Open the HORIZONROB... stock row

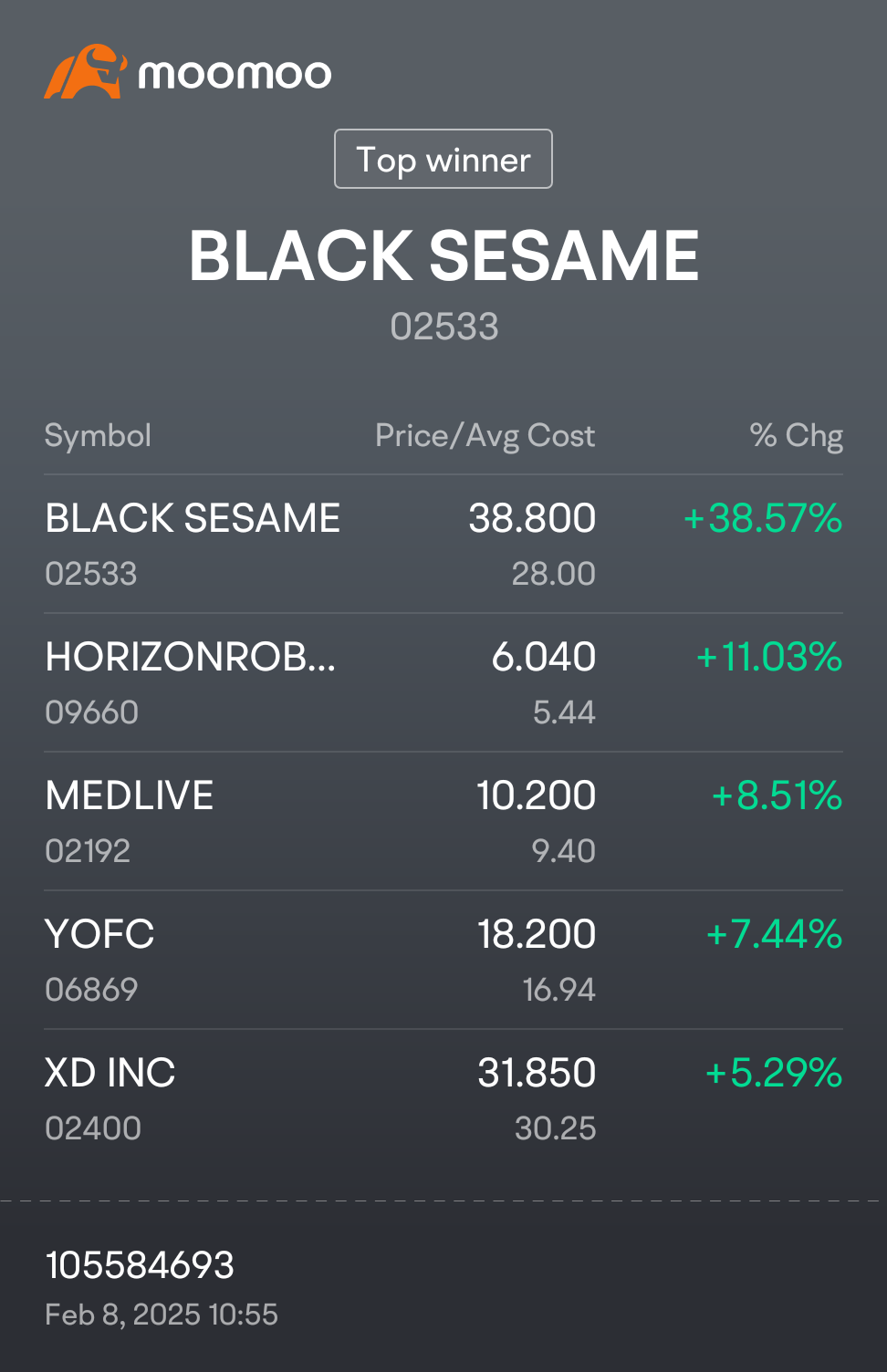(x=443, y=683)
